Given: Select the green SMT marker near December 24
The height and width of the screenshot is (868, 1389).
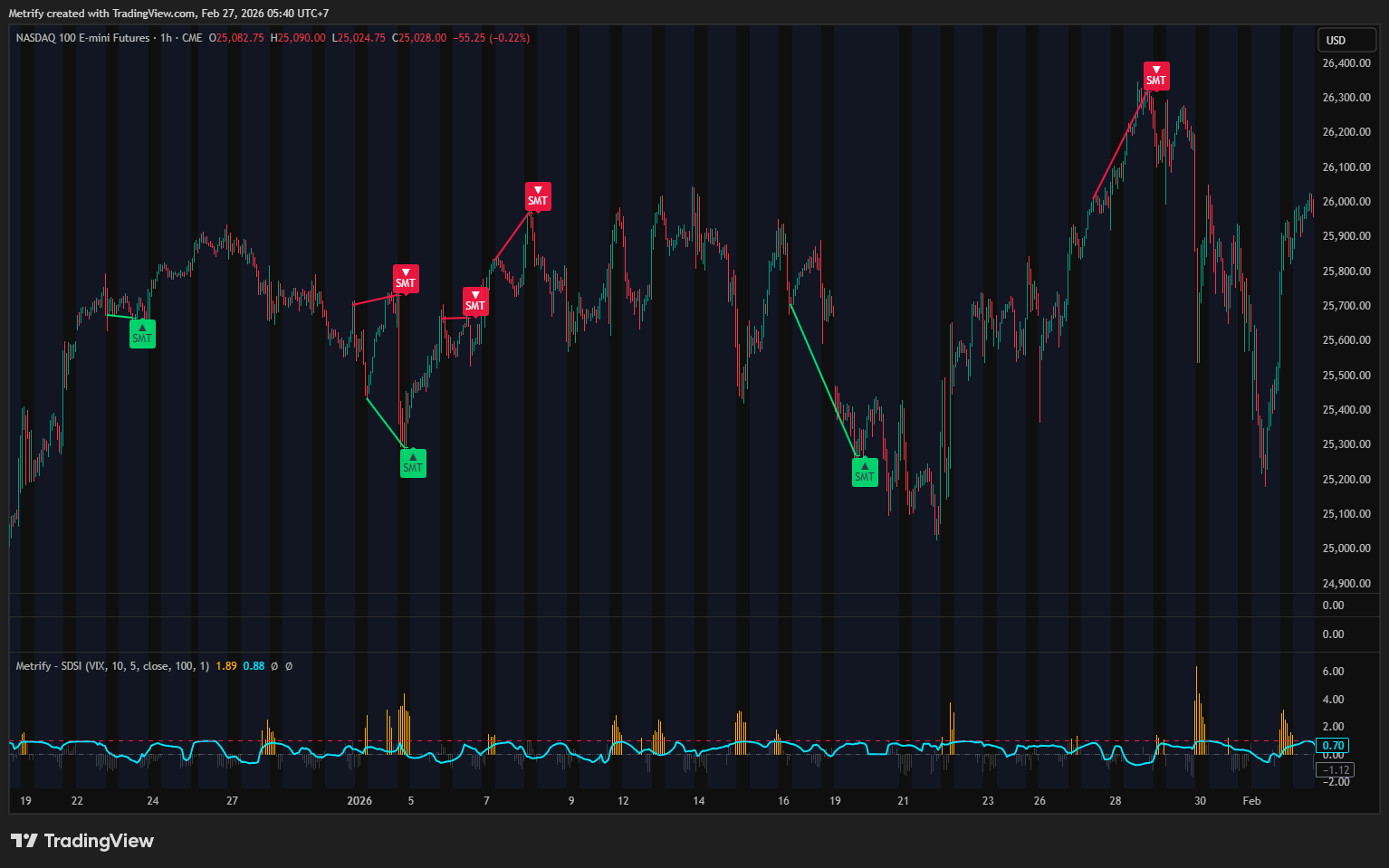Looking at the screenshot, I should coord(142,334).
